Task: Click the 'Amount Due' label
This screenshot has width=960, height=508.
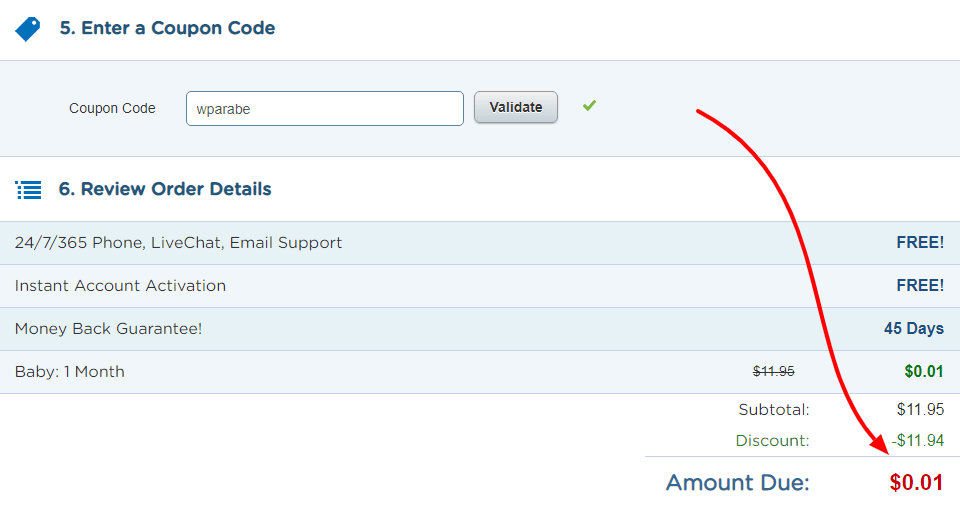Action: pos(737,483)
